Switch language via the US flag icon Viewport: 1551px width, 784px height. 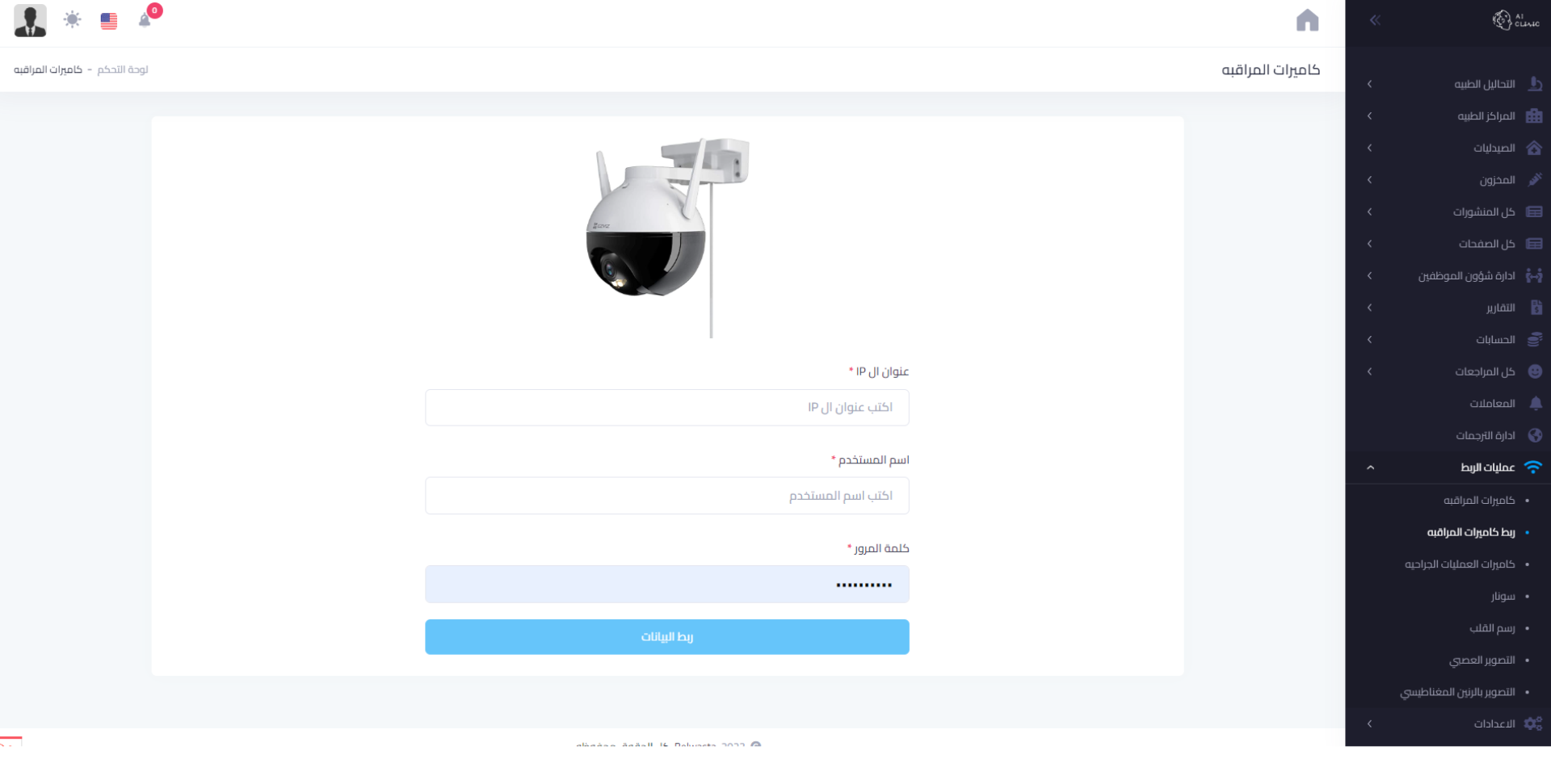(109, 21)
